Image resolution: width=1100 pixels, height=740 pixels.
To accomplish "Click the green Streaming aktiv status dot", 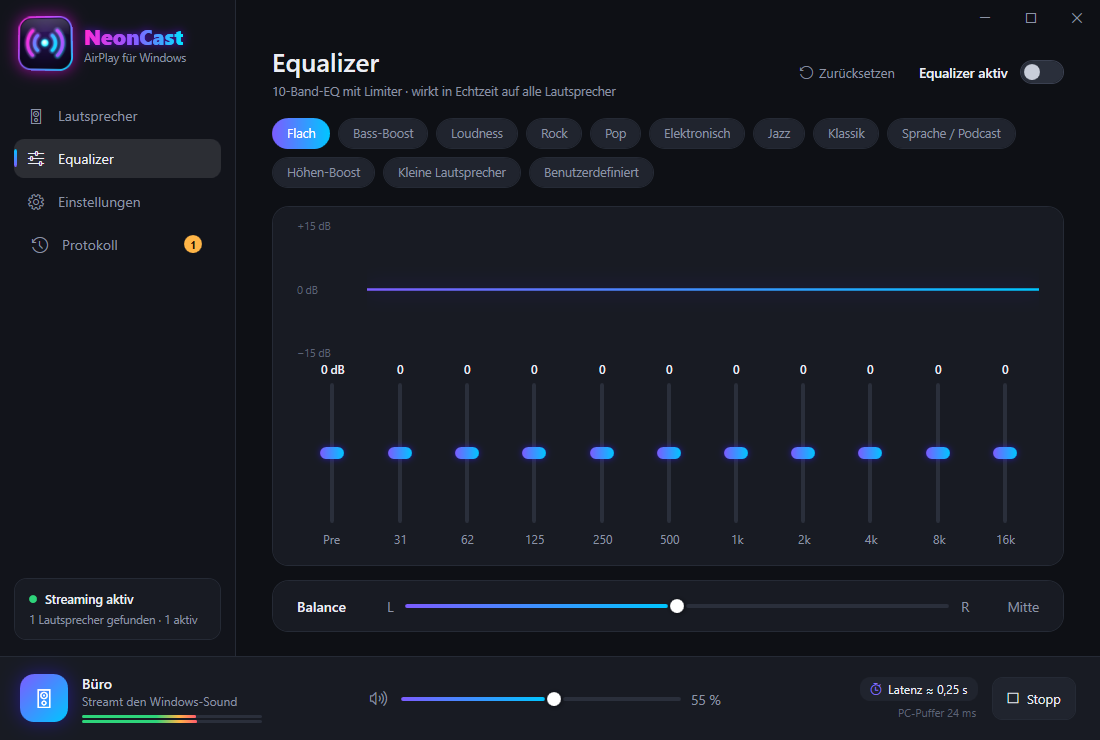I will [33, 599].
